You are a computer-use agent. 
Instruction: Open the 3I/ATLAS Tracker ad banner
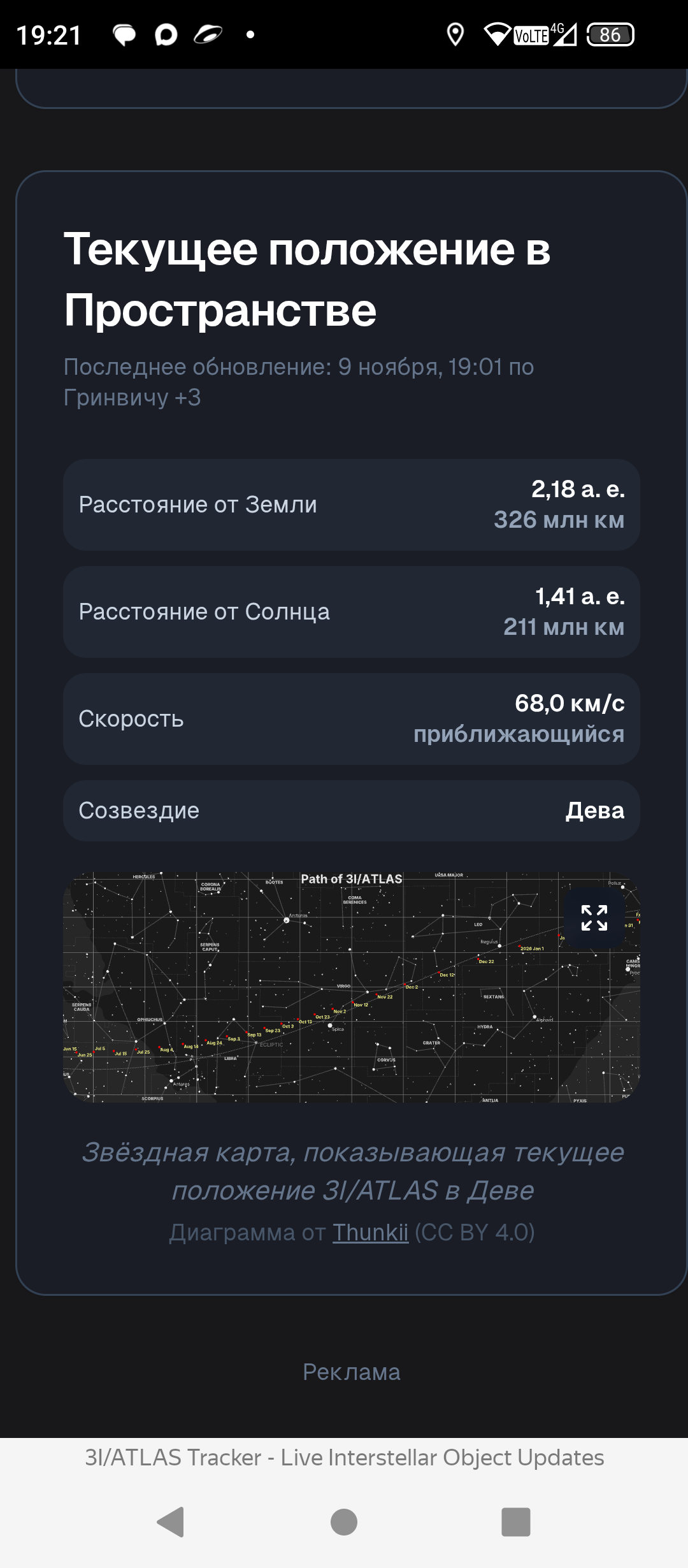click(344, 1458)
